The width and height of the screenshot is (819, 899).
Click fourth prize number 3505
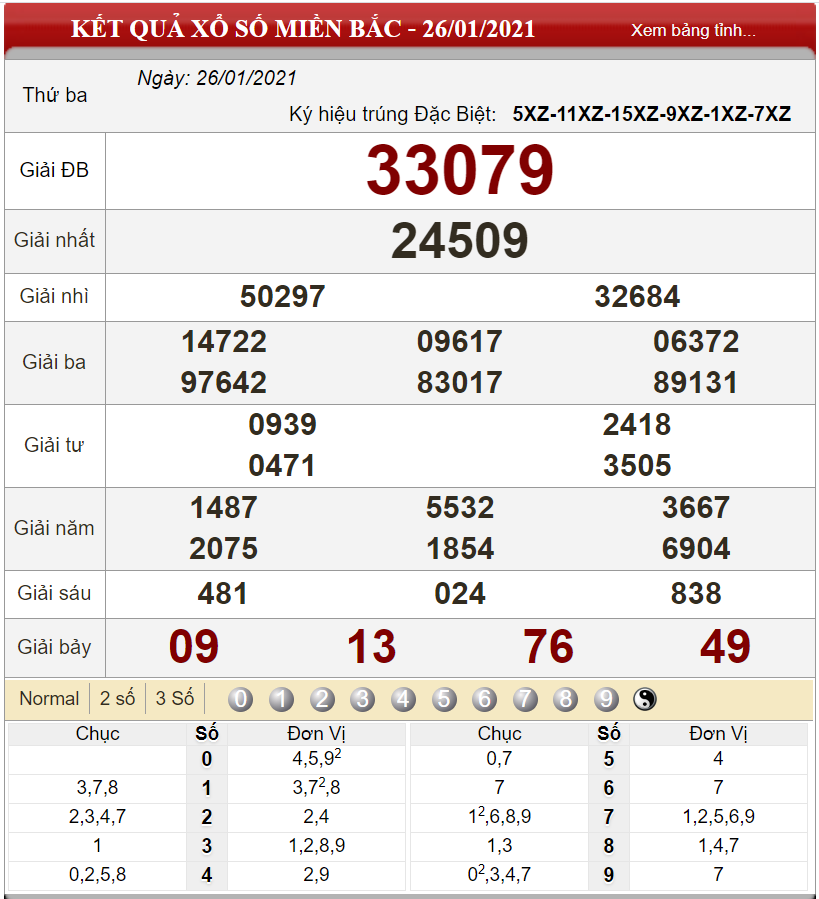click(637, 466)
